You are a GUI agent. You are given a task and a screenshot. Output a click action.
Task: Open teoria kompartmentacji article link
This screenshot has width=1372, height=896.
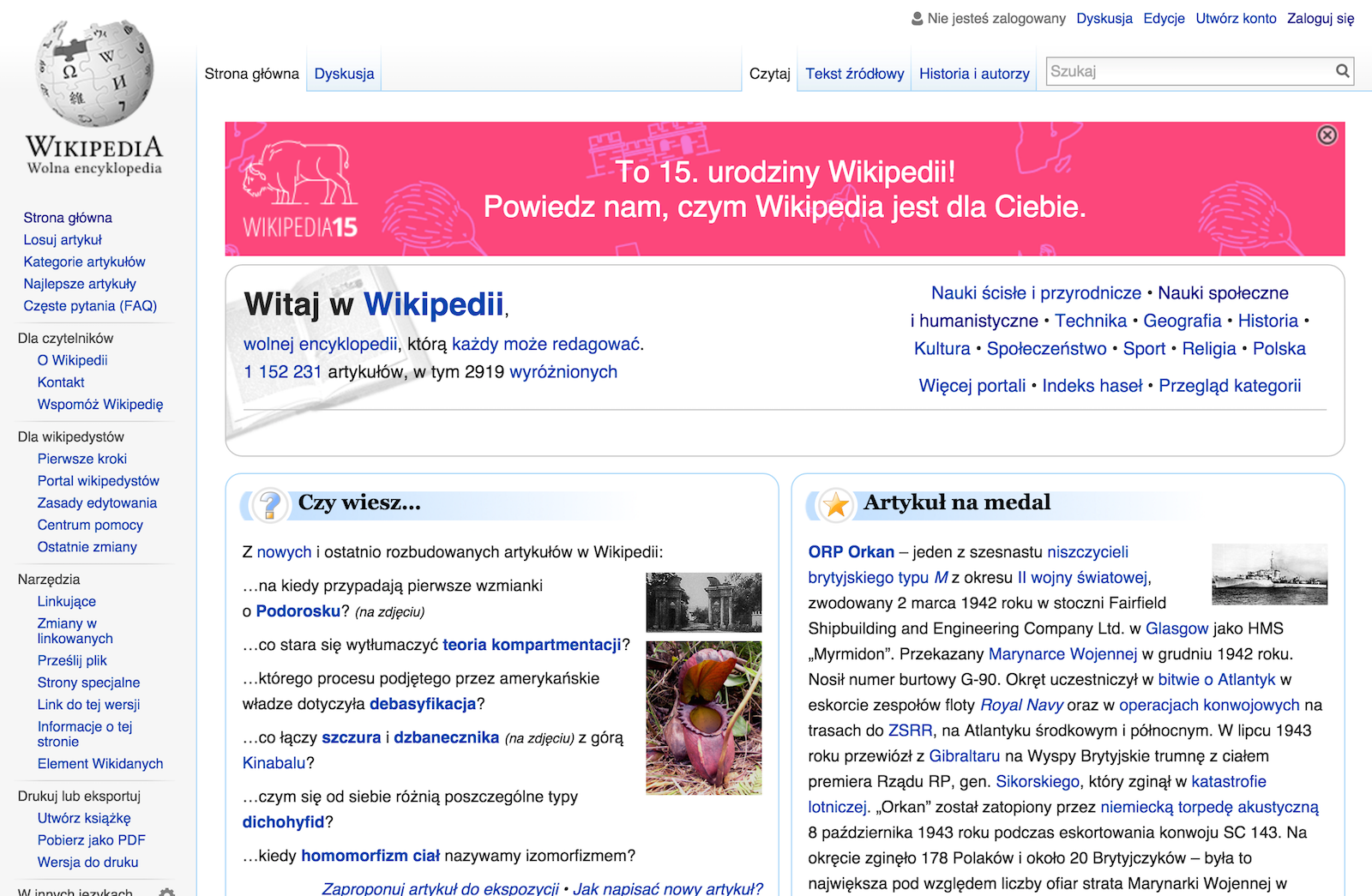[x=532, y=645]
